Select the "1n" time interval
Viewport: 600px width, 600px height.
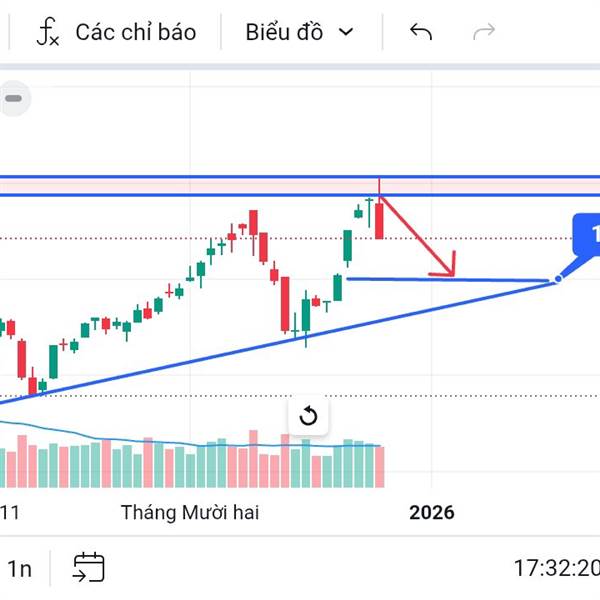pyautogui.click(x=19, y=569)
